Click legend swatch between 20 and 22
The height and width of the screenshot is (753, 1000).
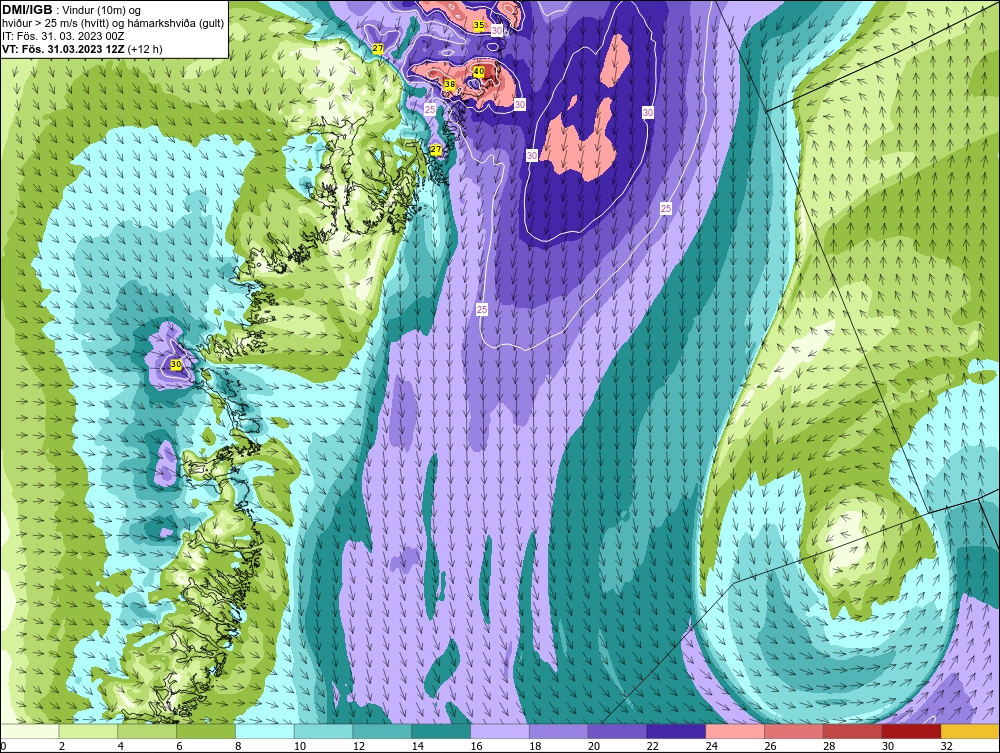click(617, 732)
